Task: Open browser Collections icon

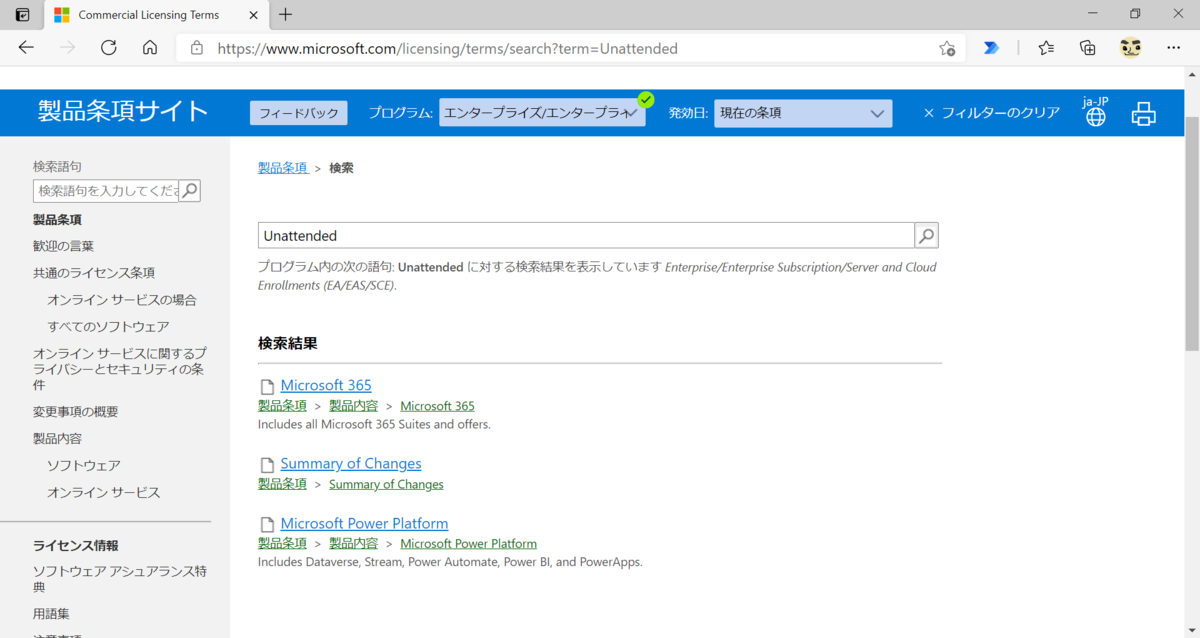Action: pos(1088,48)
